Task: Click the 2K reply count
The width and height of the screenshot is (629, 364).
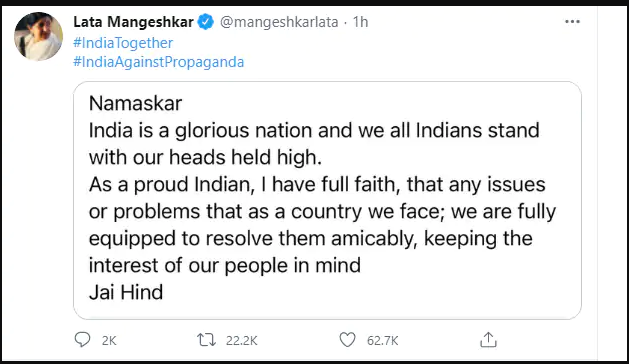Action: point(109,341)
